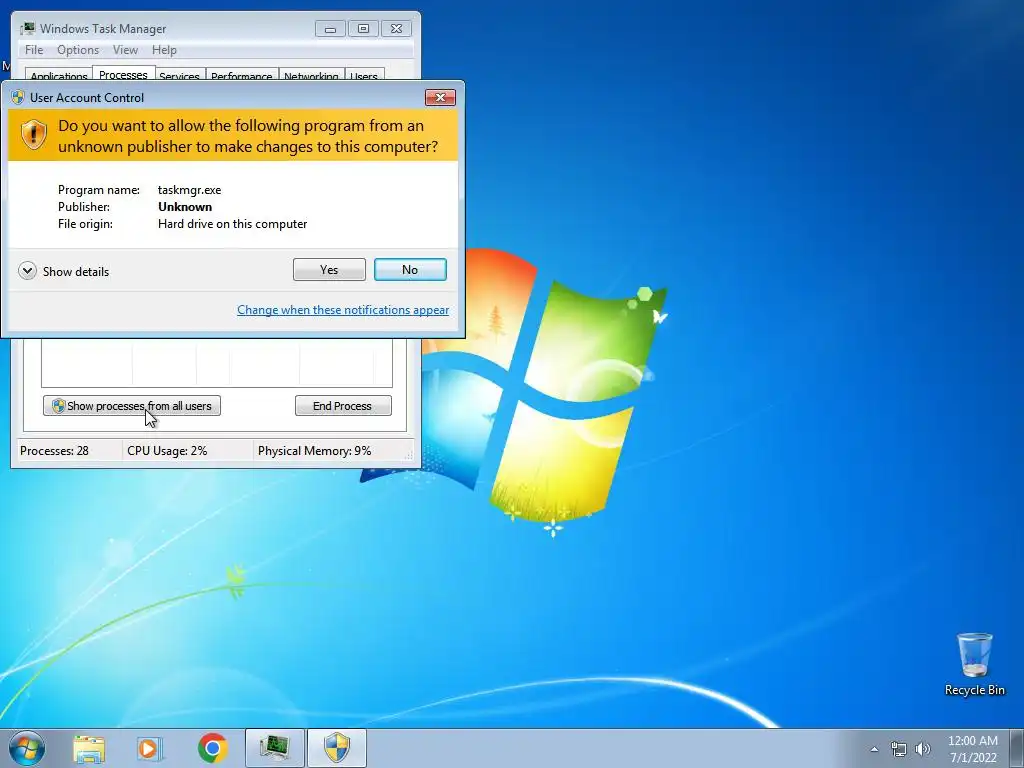The height and width of the screenshot is (768, 1024).
Task: Click the warning shield icon in UAC banner
Action: tap(33, 135)
